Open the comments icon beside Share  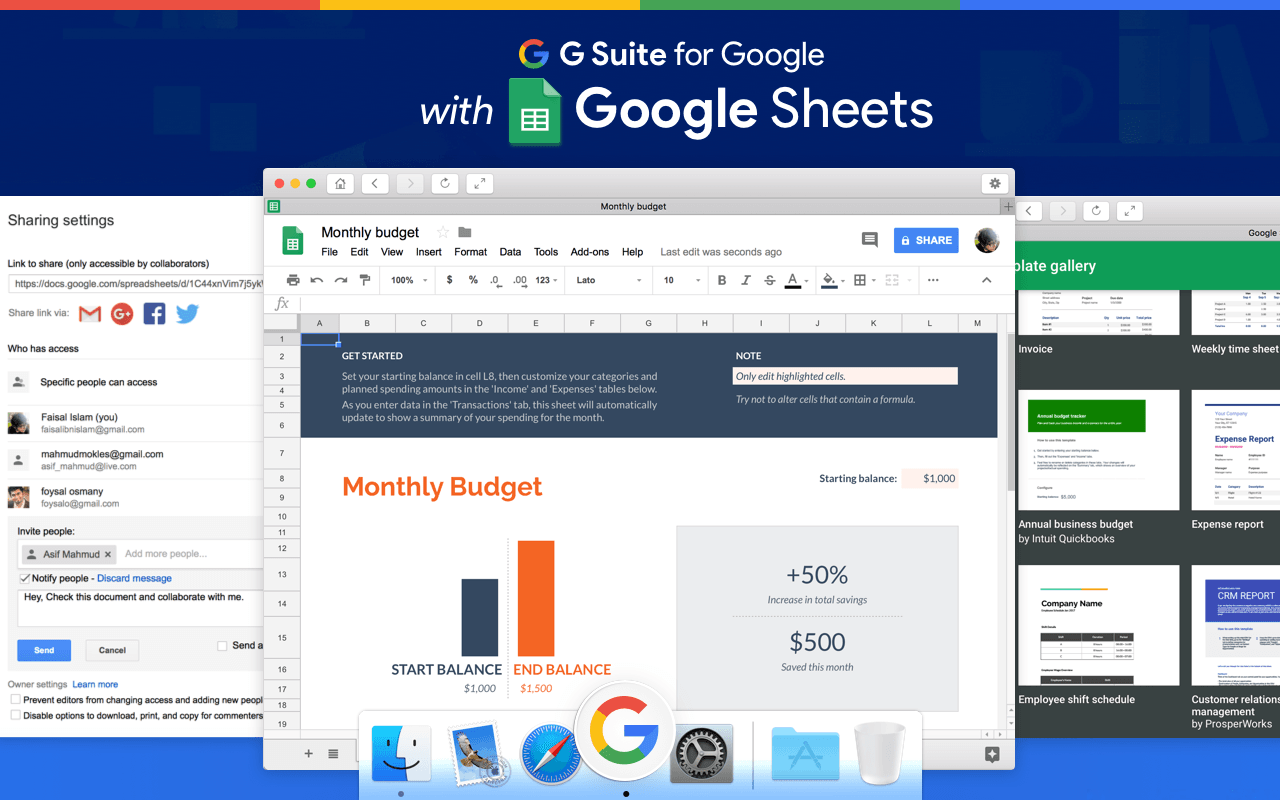[x=869, y=240]
